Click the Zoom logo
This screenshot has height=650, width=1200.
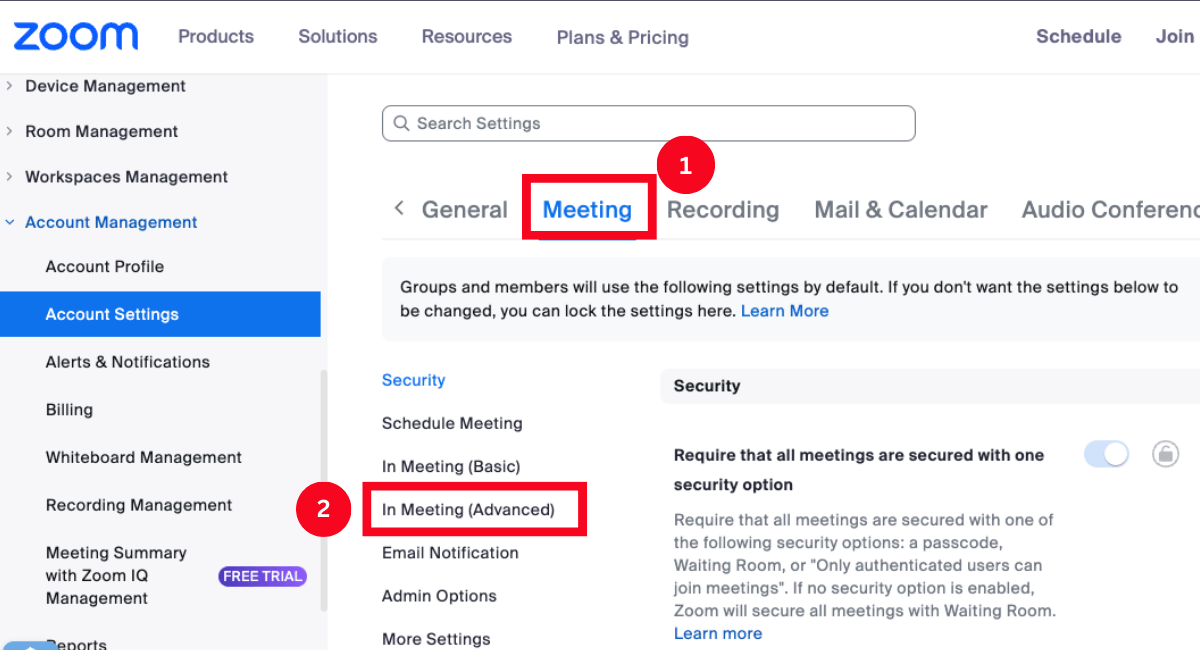click(x=76, y=37)
